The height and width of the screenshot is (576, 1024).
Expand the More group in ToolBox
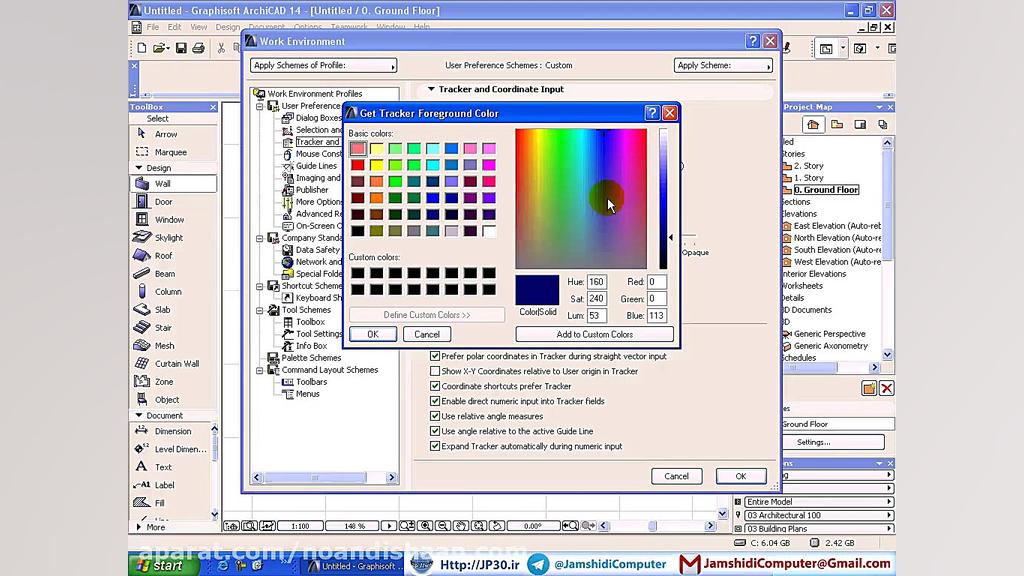pos(138,527)
